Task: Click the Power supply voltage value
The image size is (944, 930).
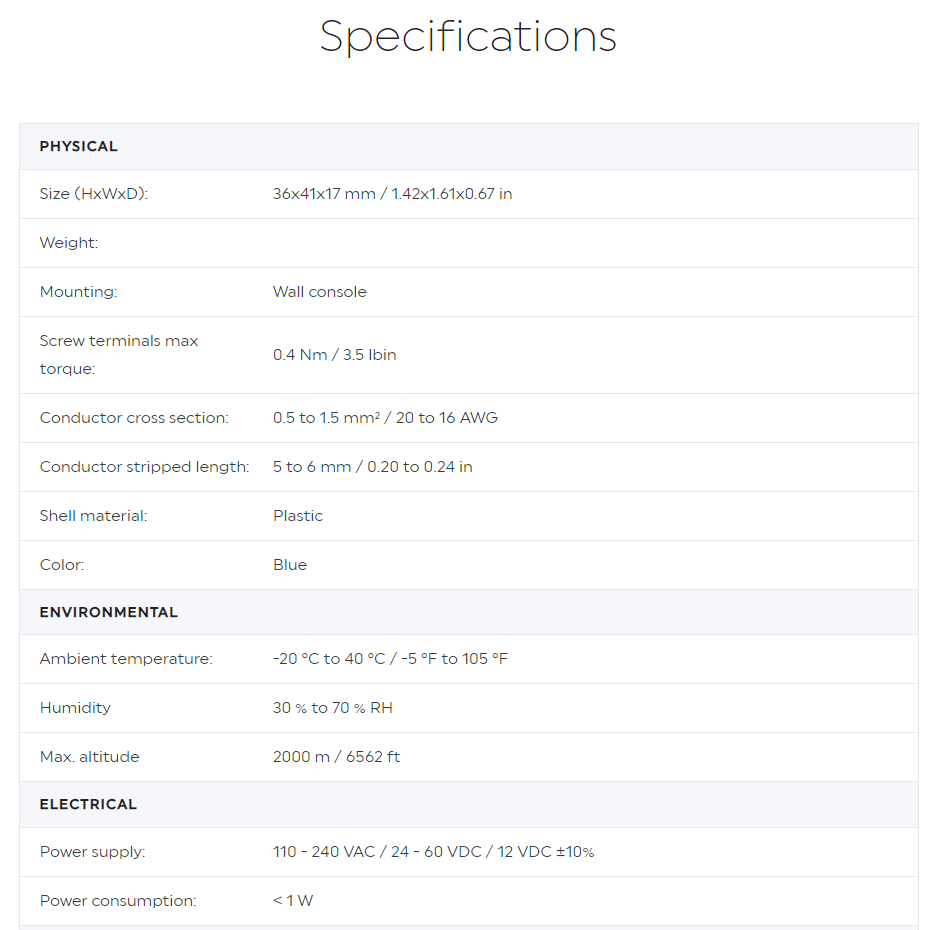Action: (x=433, y=852)
